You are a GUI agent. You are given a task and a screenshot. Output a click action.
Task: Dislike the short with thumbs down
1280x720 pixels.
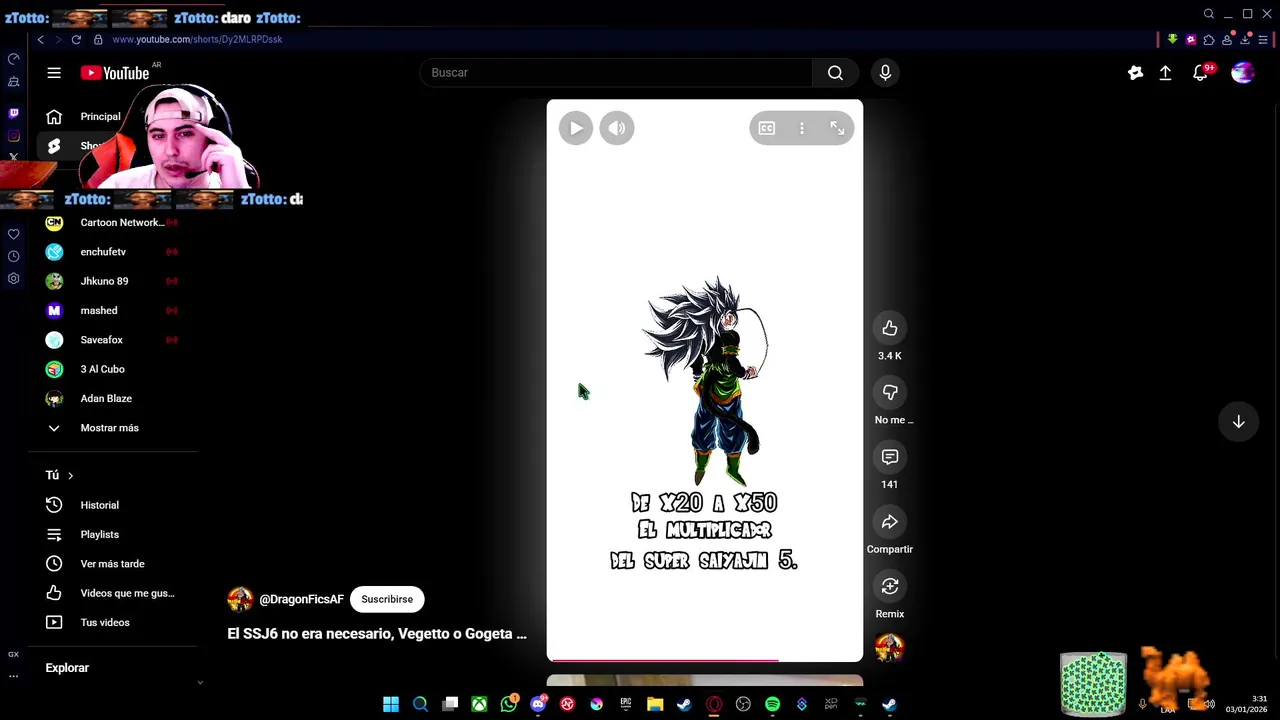coord(890,392)
